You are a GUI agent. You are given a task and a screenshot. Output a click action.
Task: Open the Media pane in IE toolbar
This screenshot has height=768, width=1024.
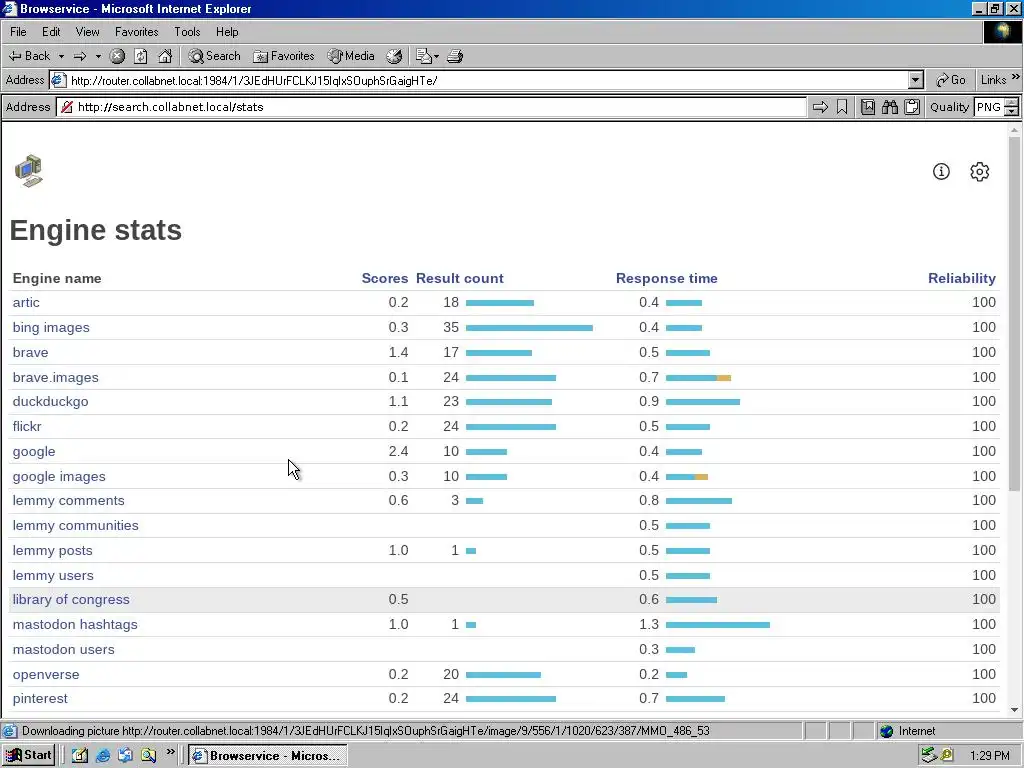pos(351,56)
